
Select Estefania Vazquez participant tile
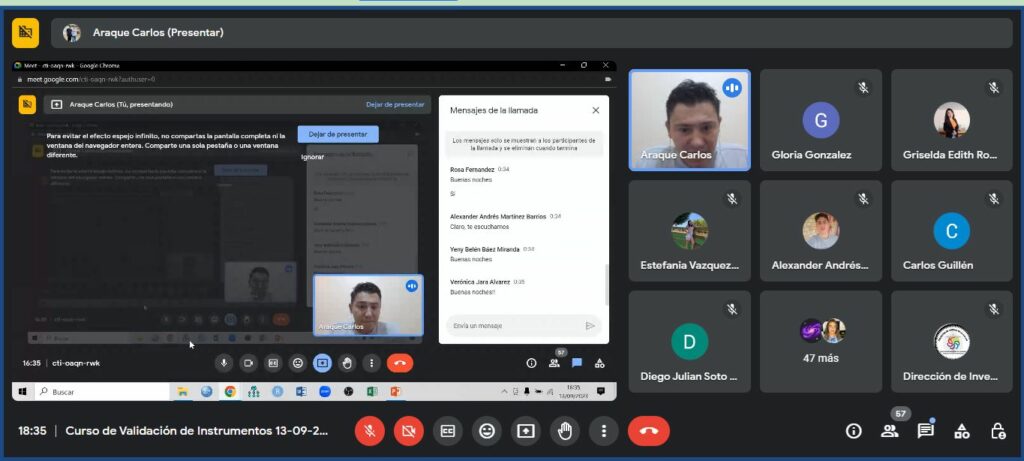(690, 231)
